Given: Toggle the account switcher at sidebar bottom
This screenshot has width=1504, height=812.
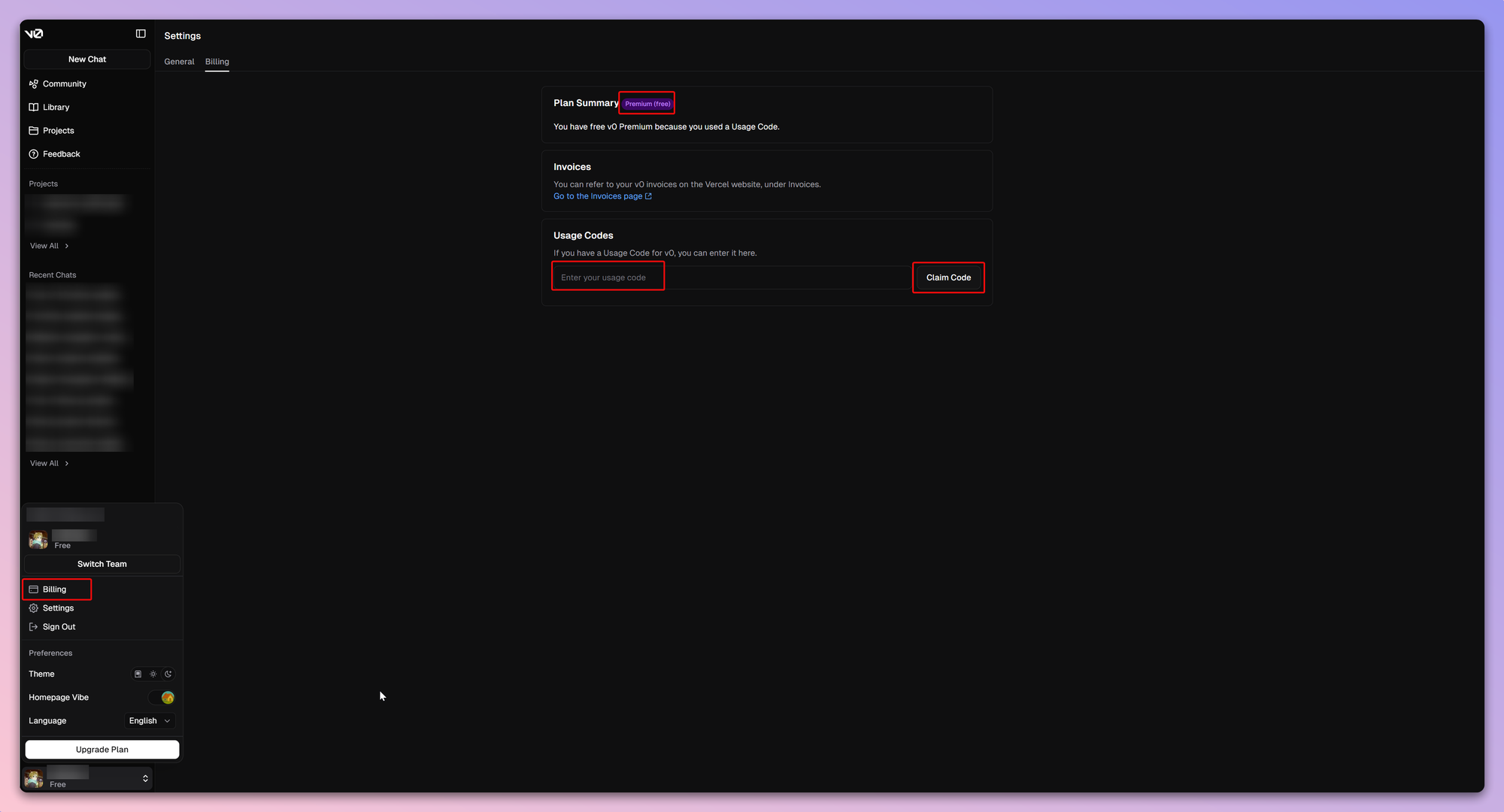Looking at the screenshot, I should [87, 779].
